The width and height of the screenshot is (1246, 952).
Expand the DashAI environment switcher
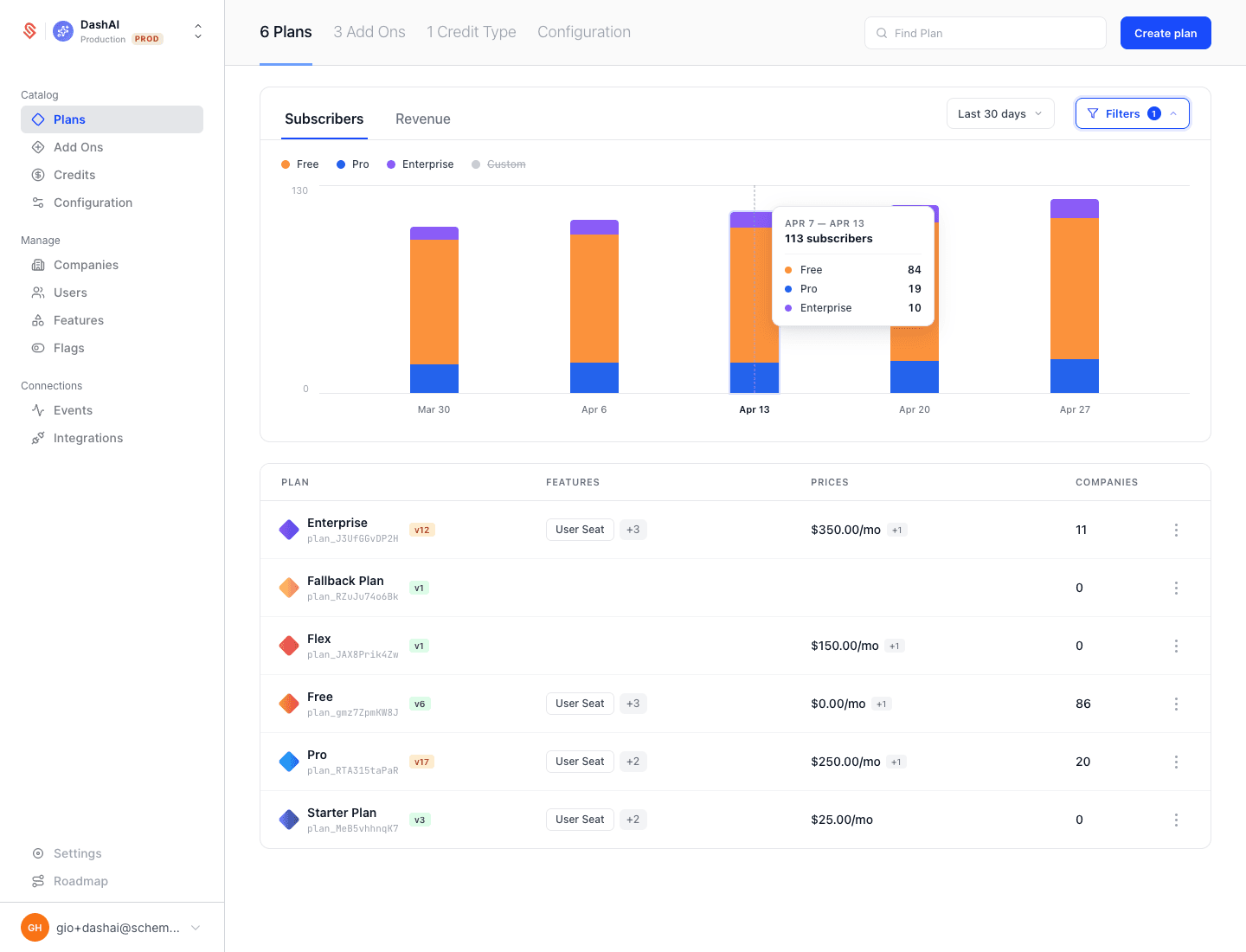(198, 32)
